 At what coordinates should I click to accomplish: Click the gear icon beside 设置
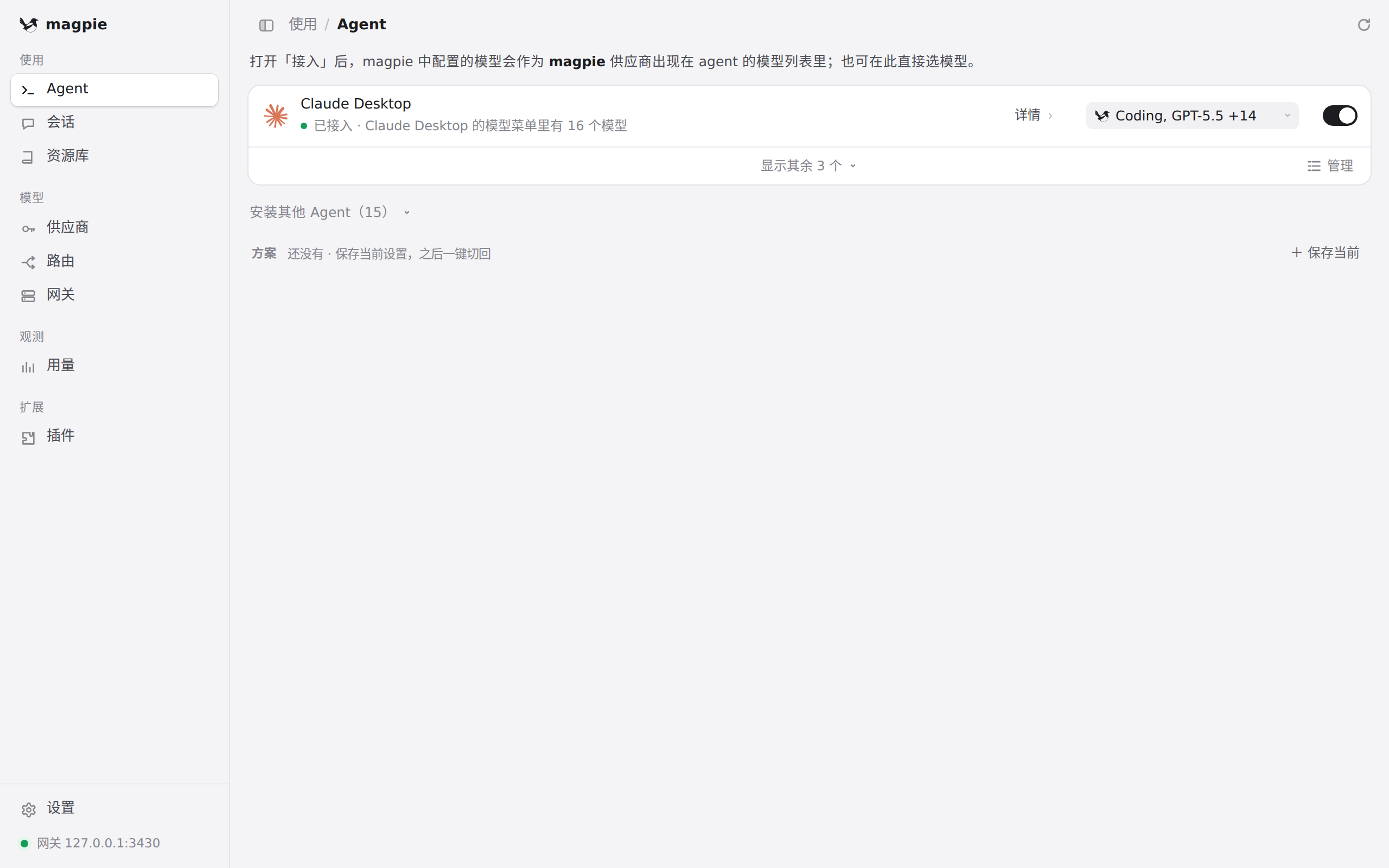pos(28,809)
